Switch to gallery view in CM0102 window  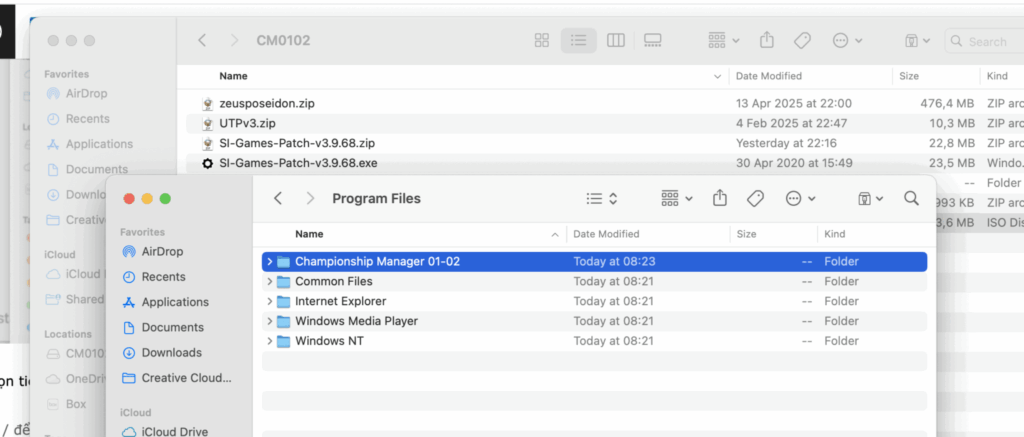pos(653,41)
